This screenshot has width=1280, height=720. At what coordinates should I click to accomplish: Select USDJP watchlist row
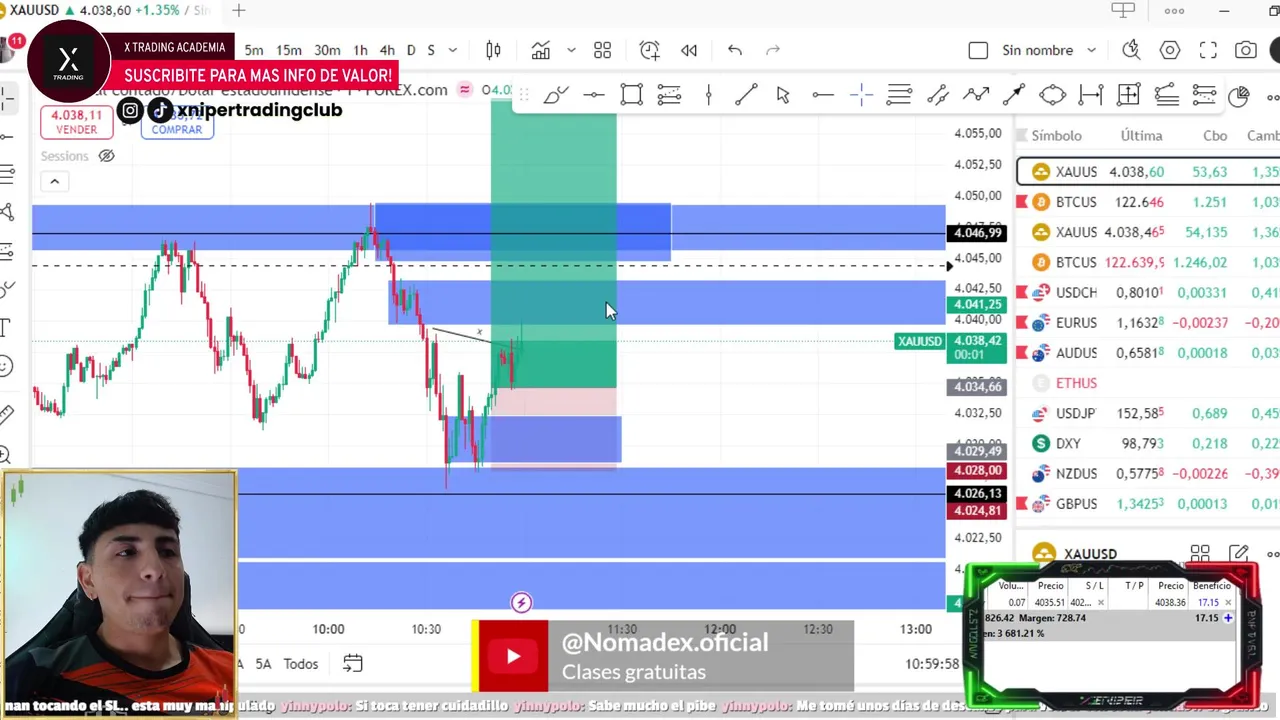point(1148,413)
